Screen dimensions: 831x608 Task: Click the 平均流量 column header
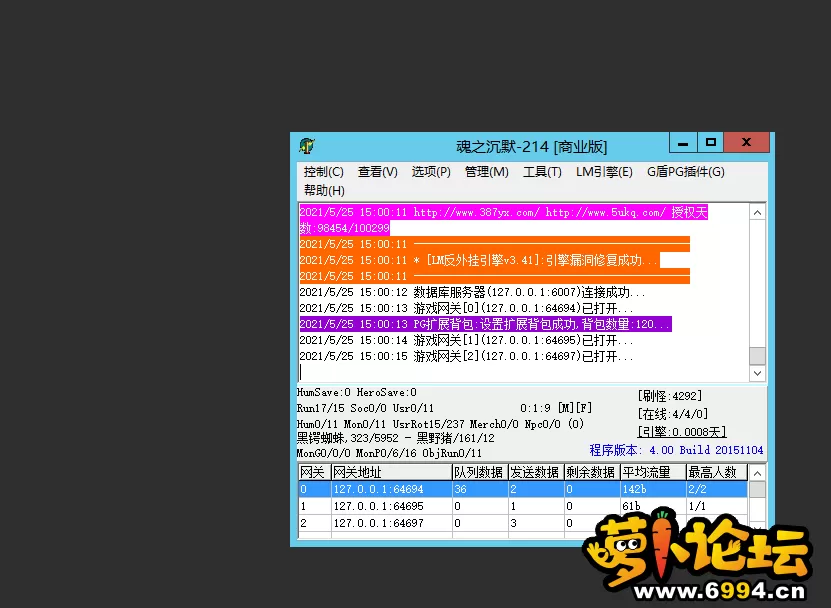pos(653,472)
